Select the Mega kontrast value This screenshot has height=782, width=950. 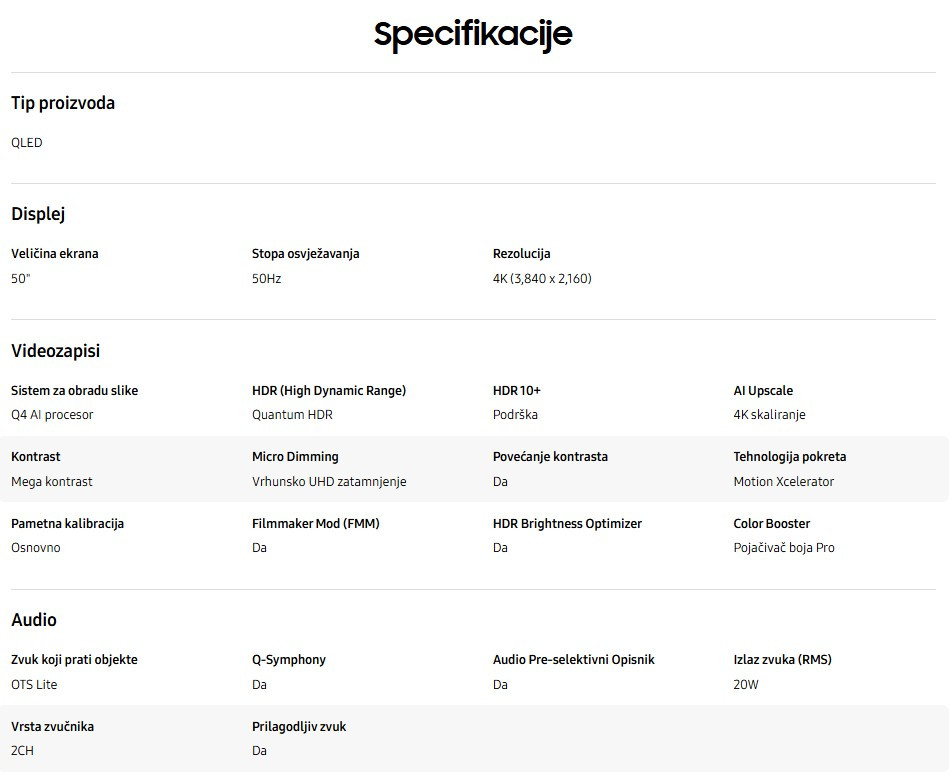tap(52, 482)
